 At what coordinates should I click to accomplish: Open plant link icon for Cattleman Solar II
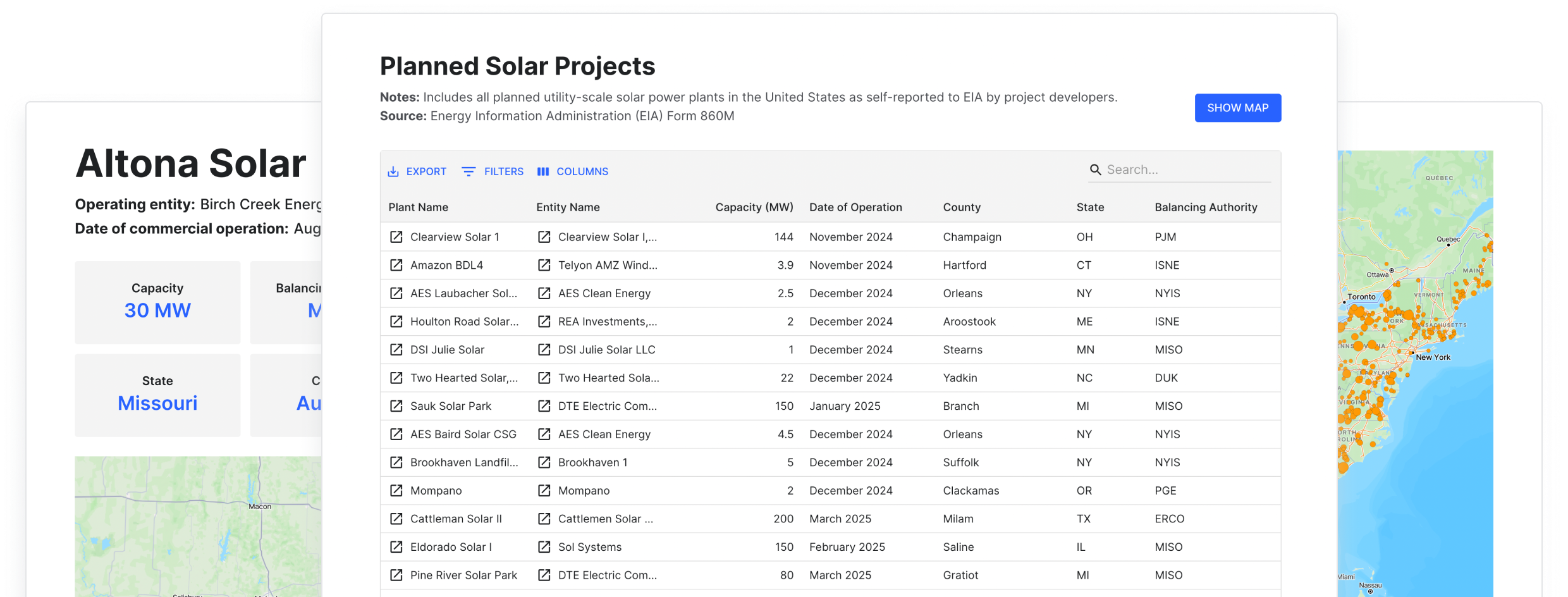[396, 519]
